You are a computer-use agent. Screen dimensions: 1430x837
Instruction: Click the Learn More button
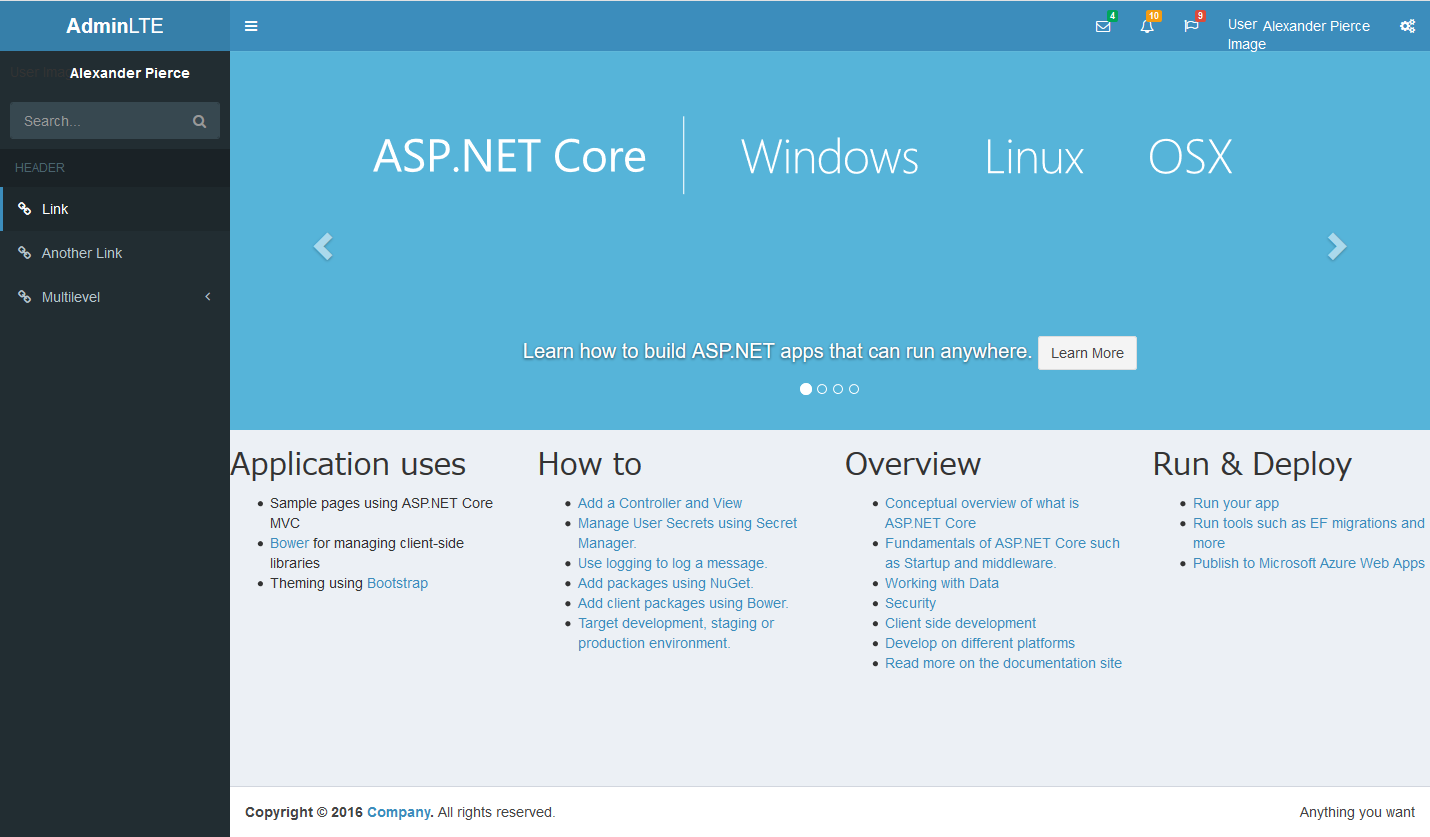coord(1087,353)
